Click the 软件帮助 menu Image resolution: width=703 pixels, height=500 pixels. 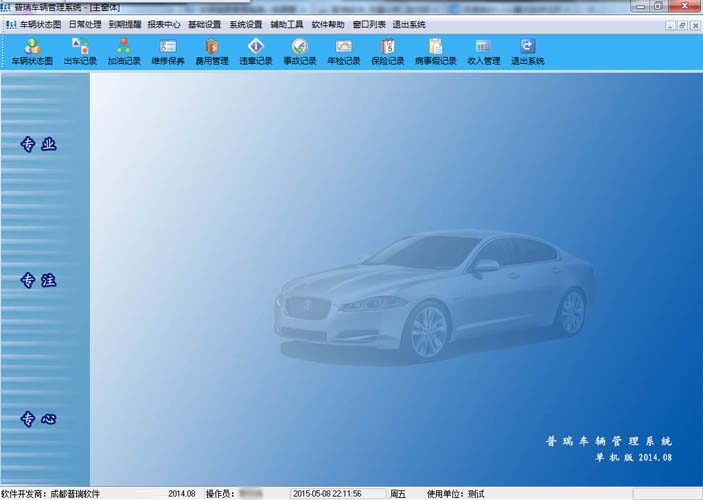click(328, 23)
